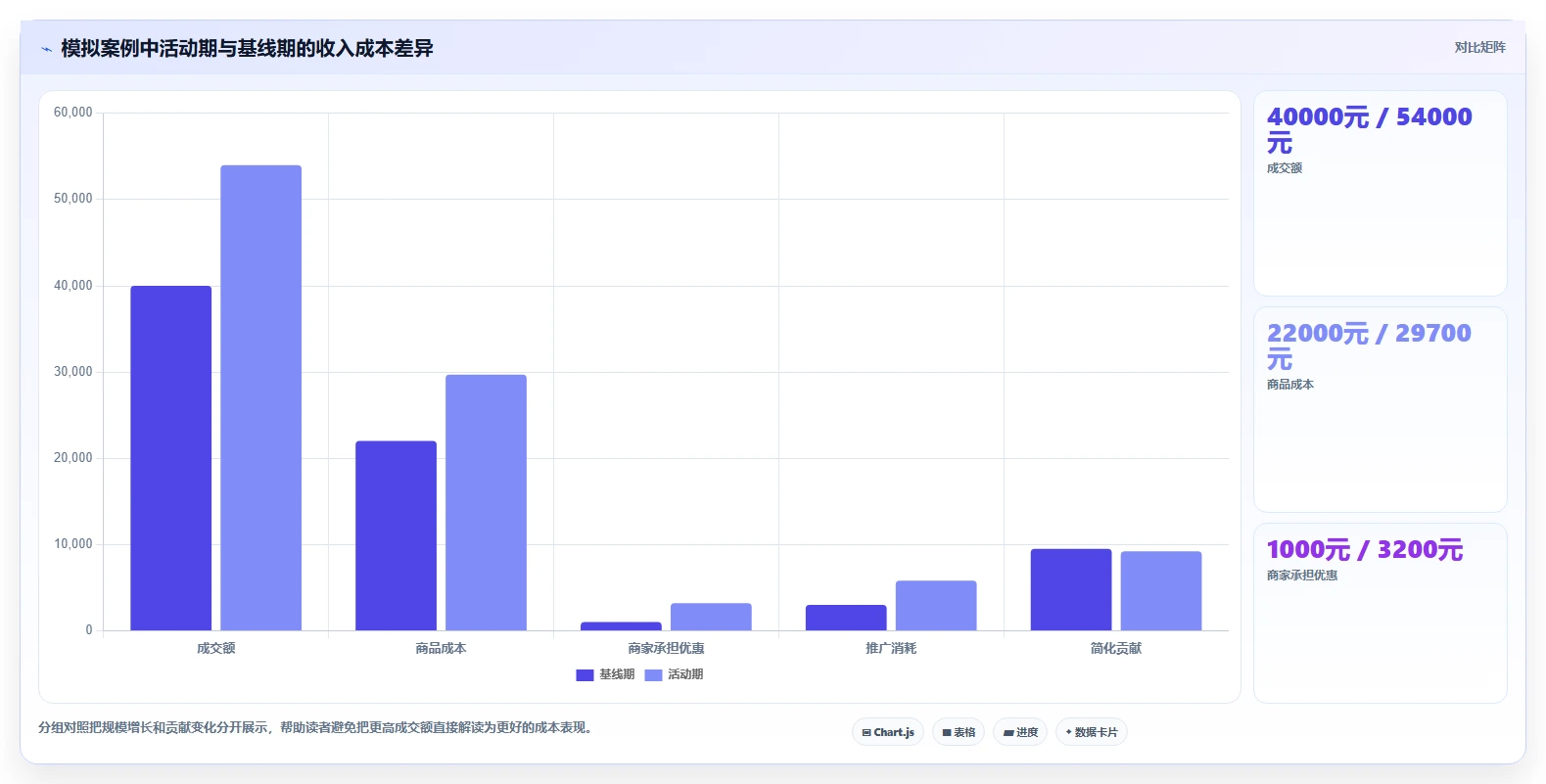
Task: Click the 60,000 y-axis tick
Action: click(73, 113)
